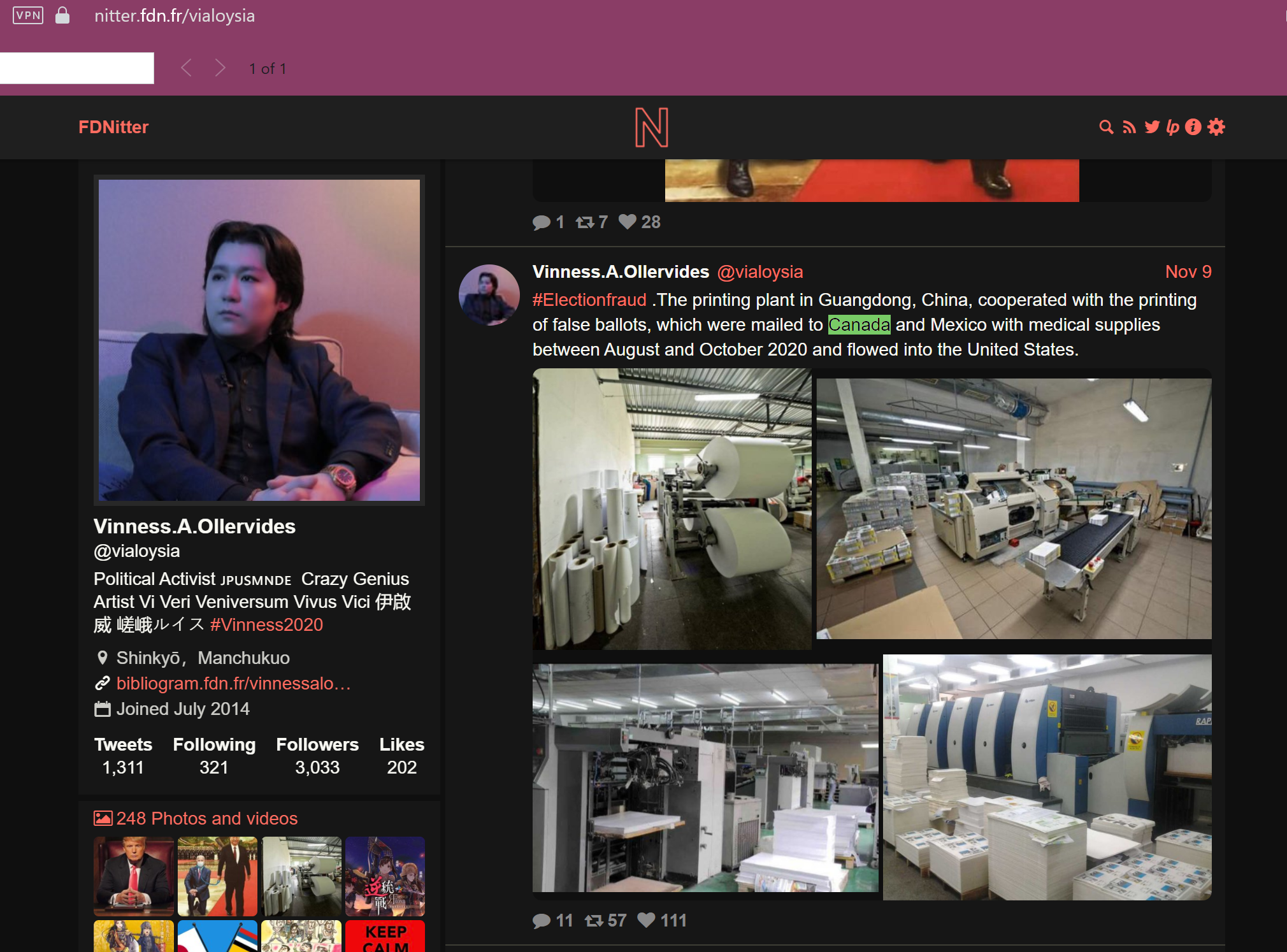Viewport: 1287px width, 952px height.
Task: Click reply icon with 1 comment
Action: (x=542, y=222)
